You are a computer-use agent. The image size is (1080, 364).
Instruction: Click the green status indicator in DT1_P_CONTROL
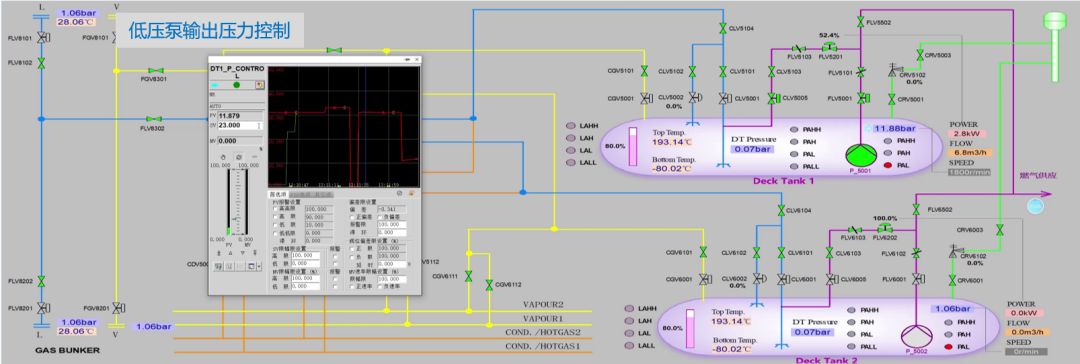coord(237,85)
